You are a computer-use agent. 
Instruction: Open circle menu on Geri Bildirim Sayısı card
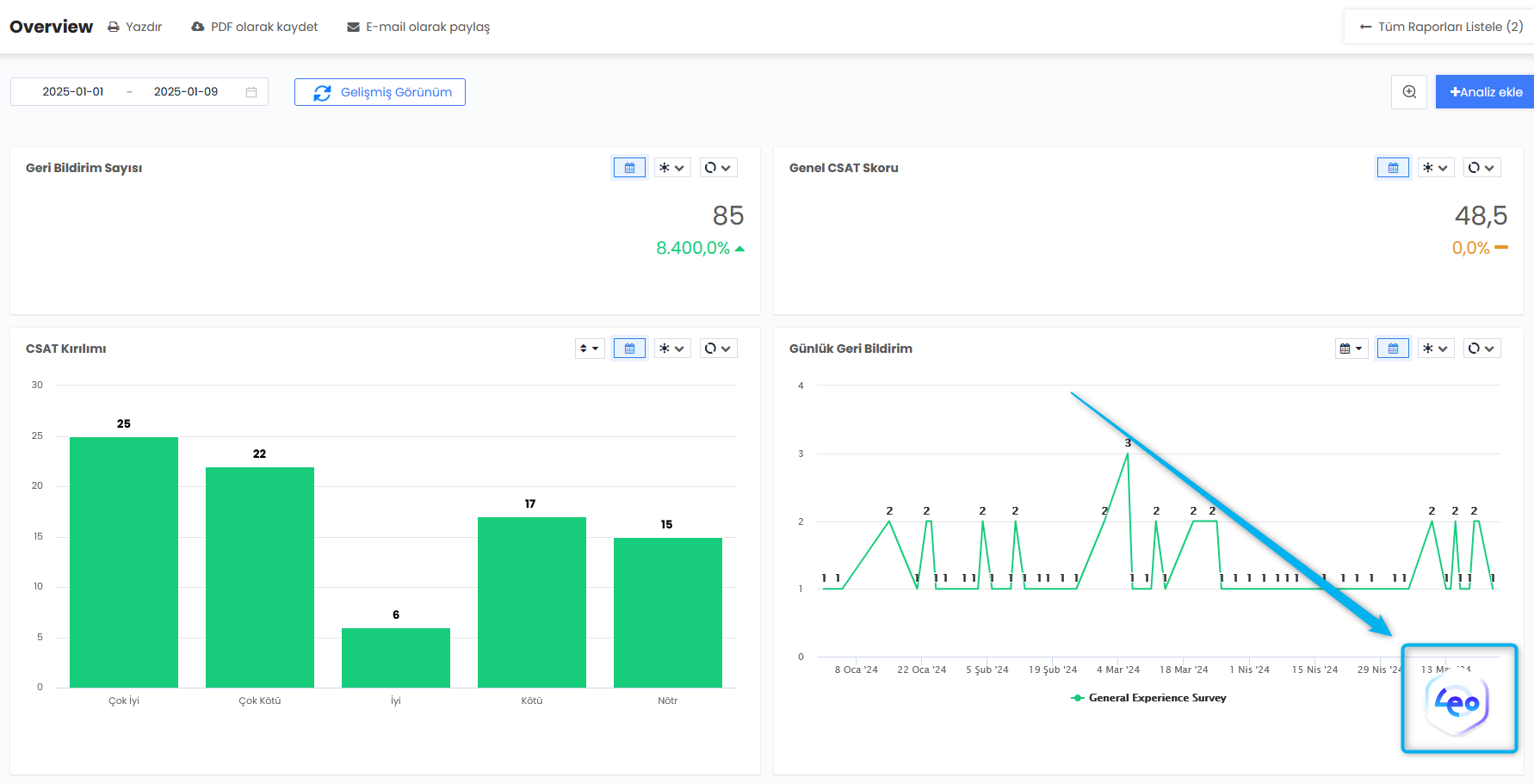point(717,168)
